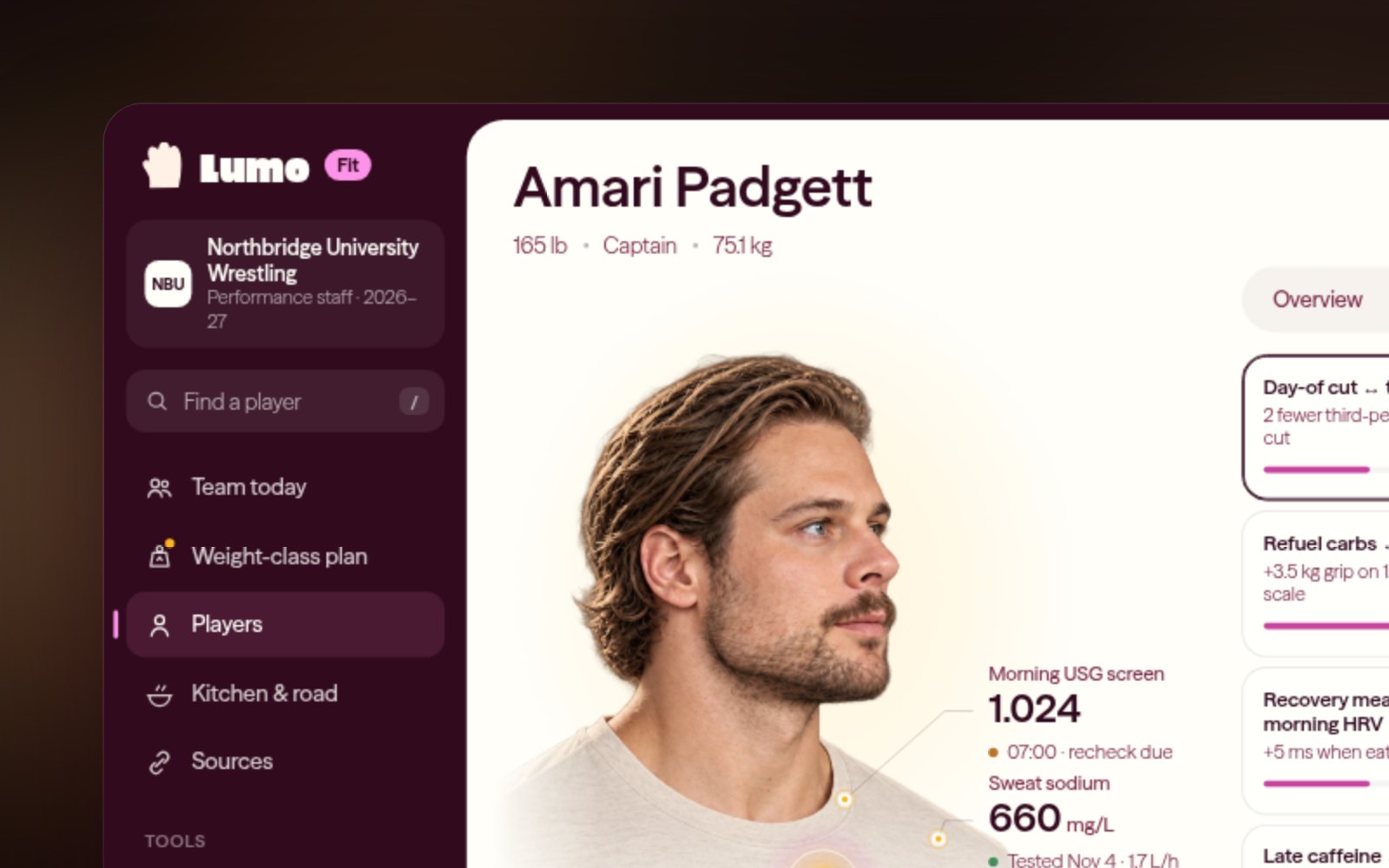
Task: Click the sweat sodium marker dot on shirt
Action: pyautogui.click(x=938, y=838)
